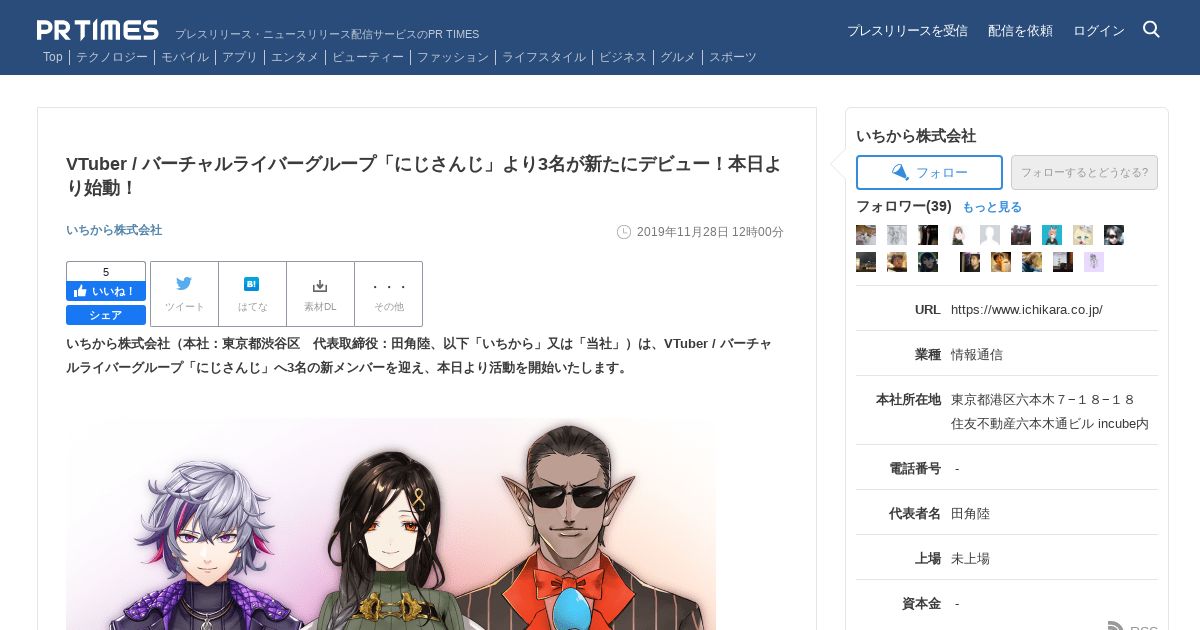This screenshot has height=630, width=1200.
Task: Go to モバイル category
Action: [x=185, y=57]
